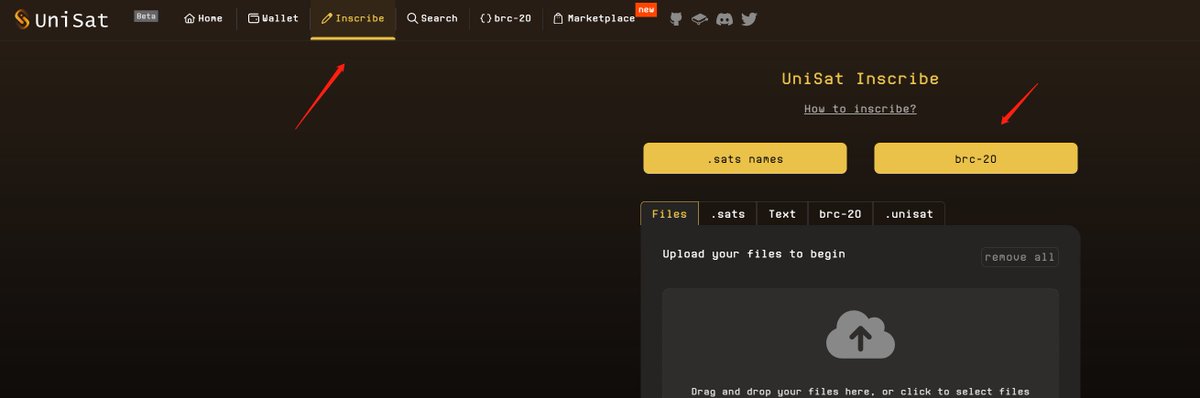
Task: Switch to the .sats tab
Action: (728, 214)
